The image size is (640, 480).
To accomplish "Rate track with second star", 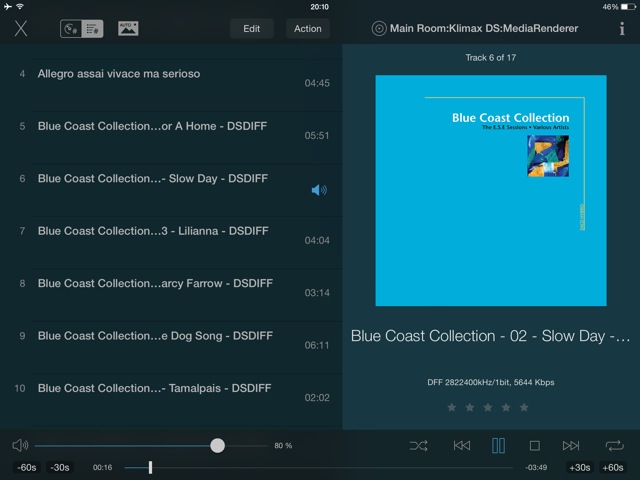I will (x=470, y=407).
